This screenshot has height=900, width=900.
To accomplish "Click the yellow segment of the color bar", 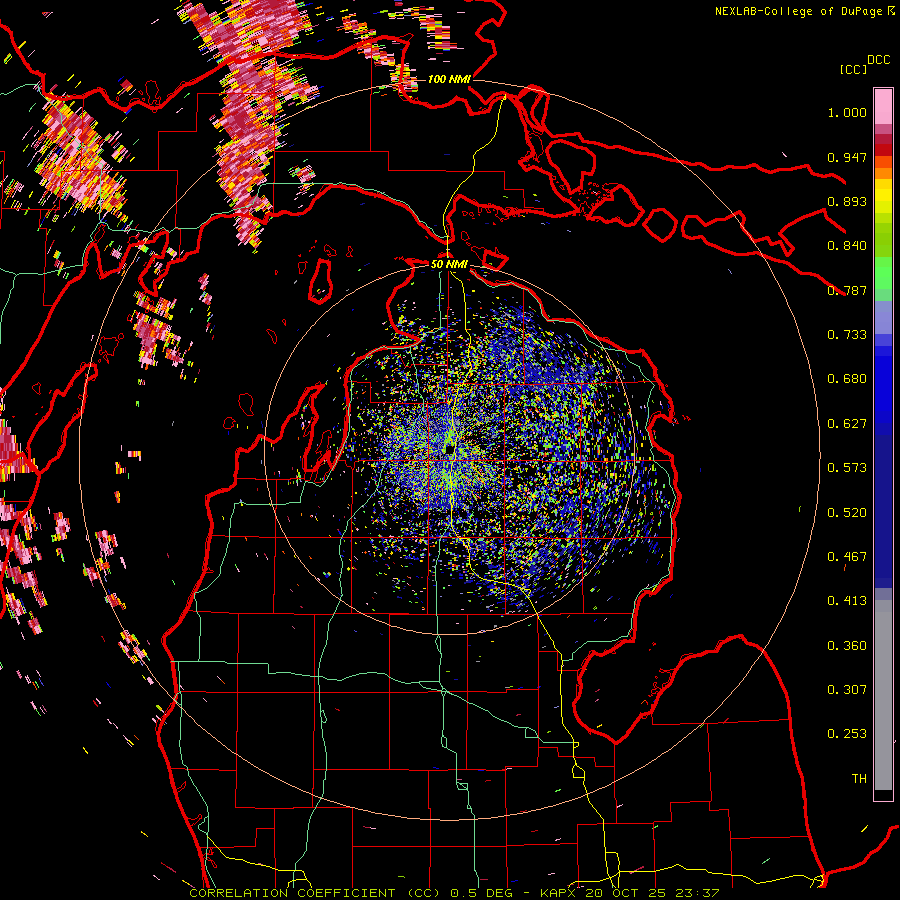I will pos(883,196).
